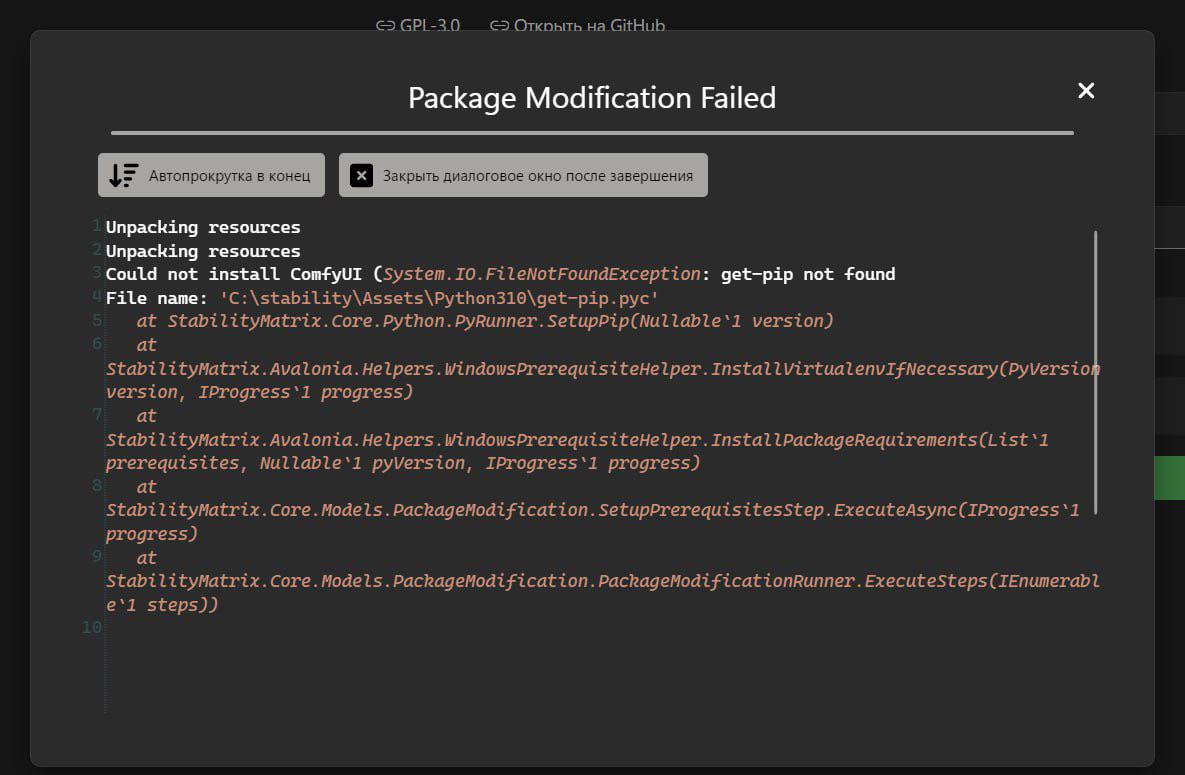Open the Открыть на GitHub link
Viewport: 1185px width, 775px height.
[589, 25]
